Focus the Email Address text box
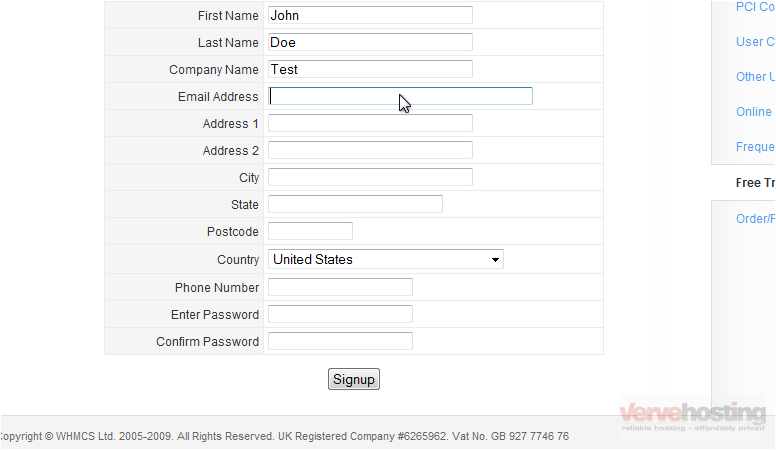Screen dimensions: 776x450 click(400, 96)
